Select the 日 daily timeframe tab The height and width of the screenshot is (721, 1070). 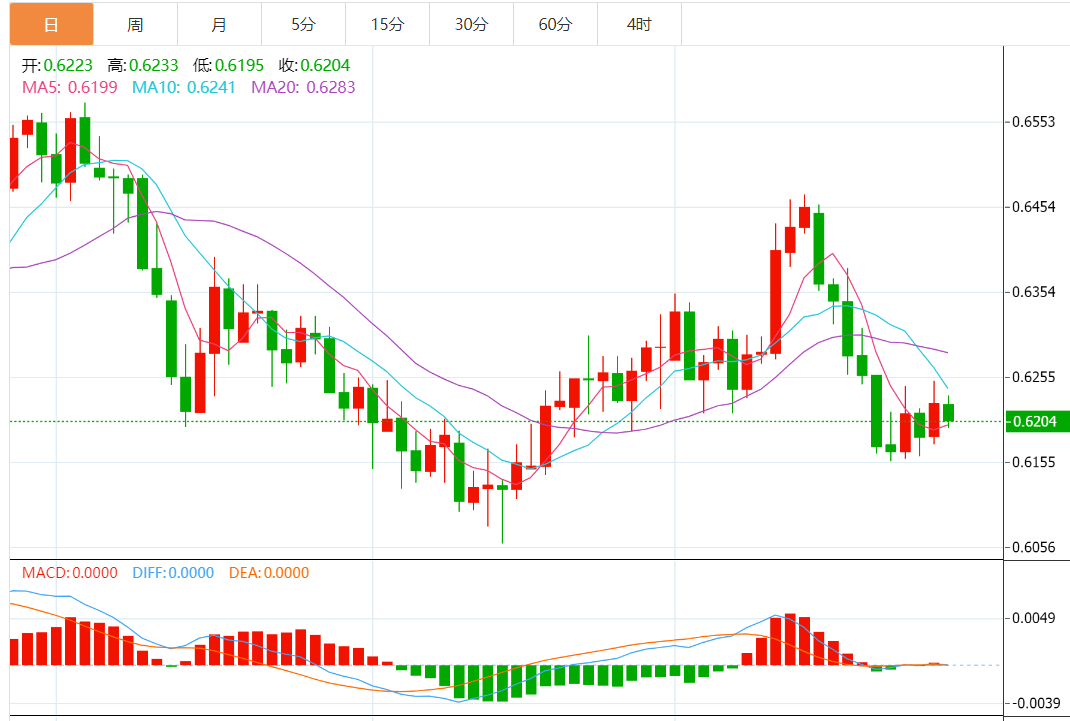[x=51, y=25]
